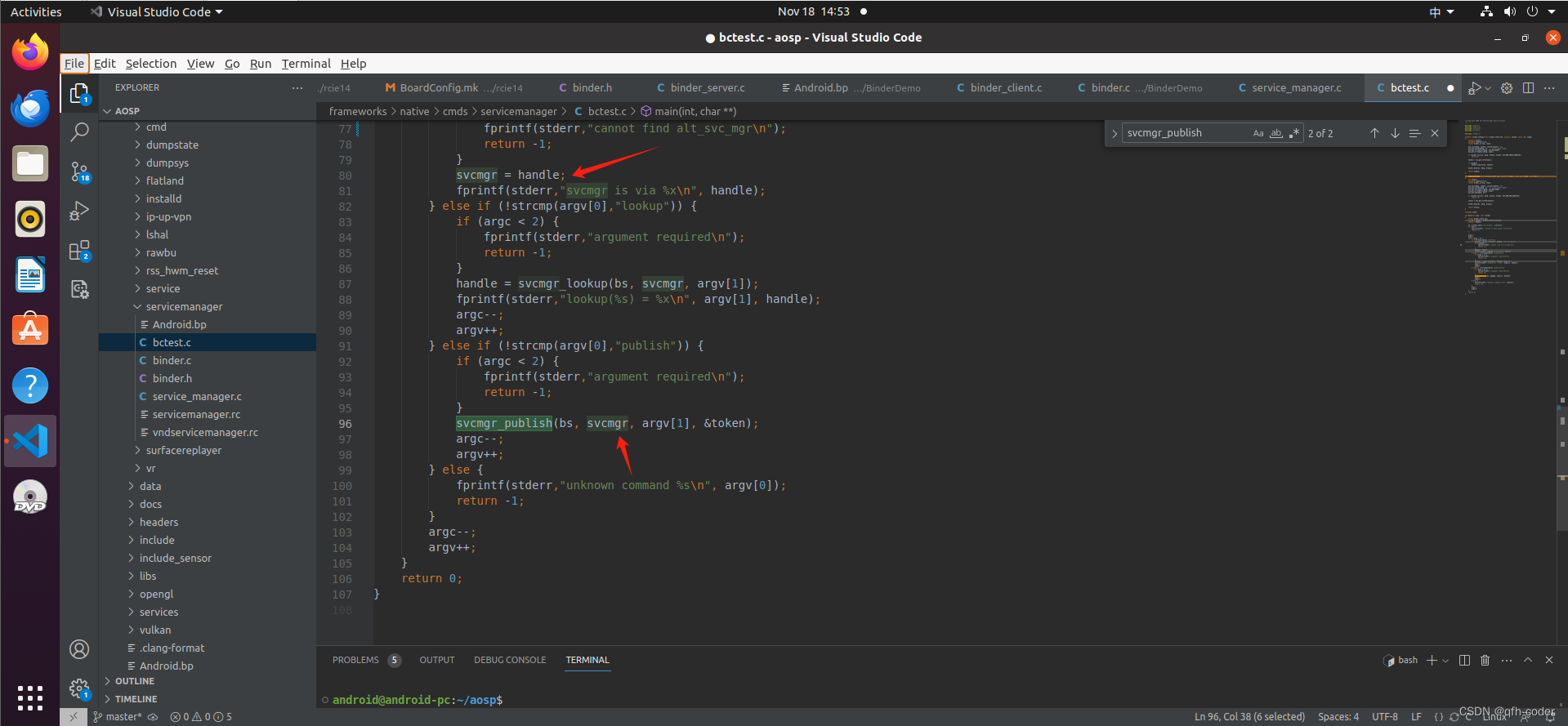The image size is (1568, 726).
Task: Toggle Find in Selection in find widget
Action: click(x=1414, y=133)
